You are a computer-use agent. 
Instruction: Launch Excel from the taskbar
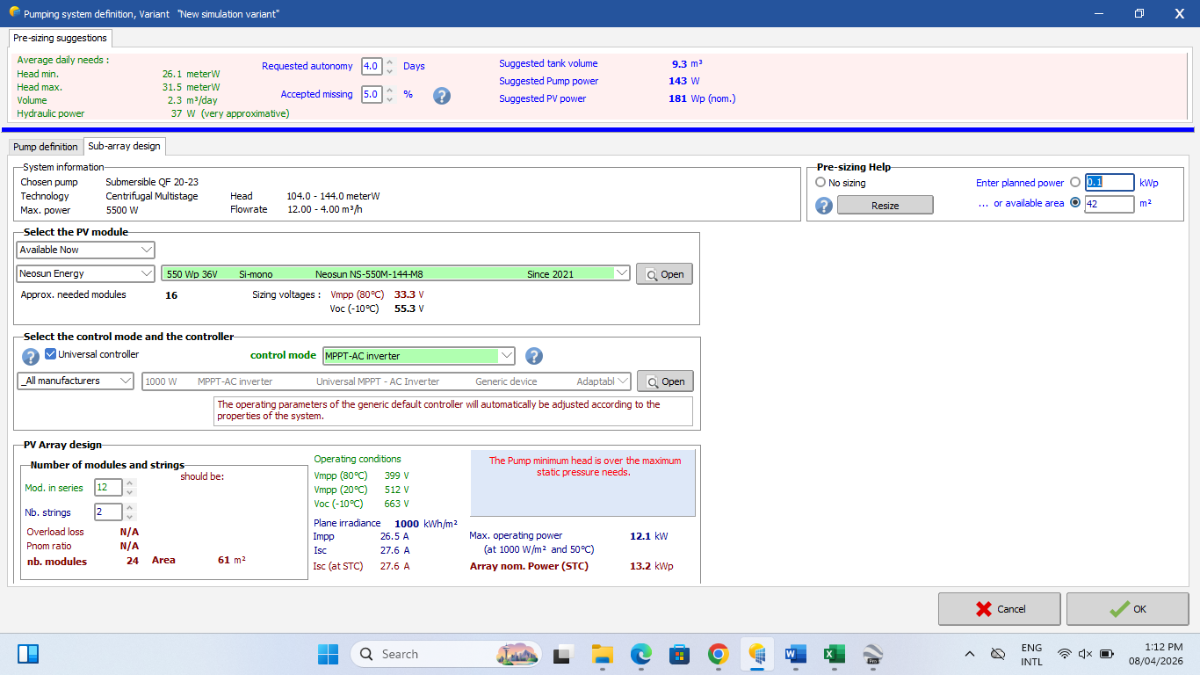[834, 654]
